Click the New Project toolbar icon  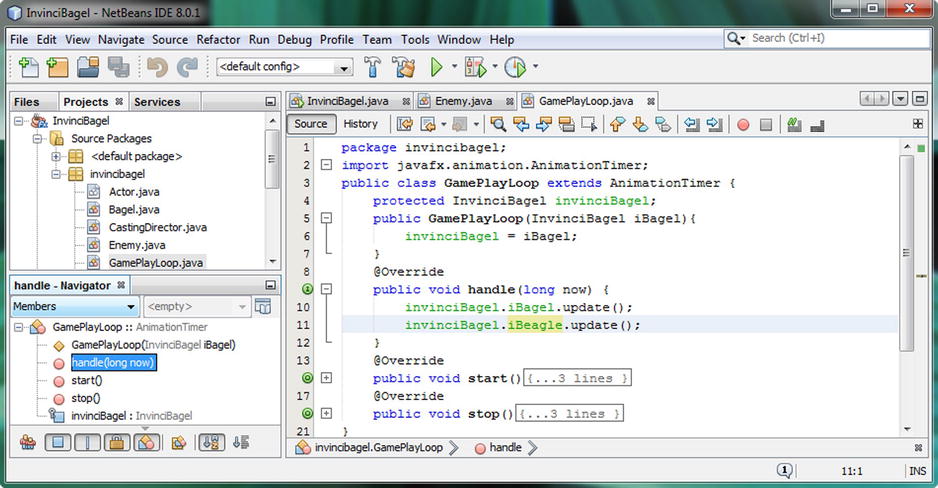(57, 67)
